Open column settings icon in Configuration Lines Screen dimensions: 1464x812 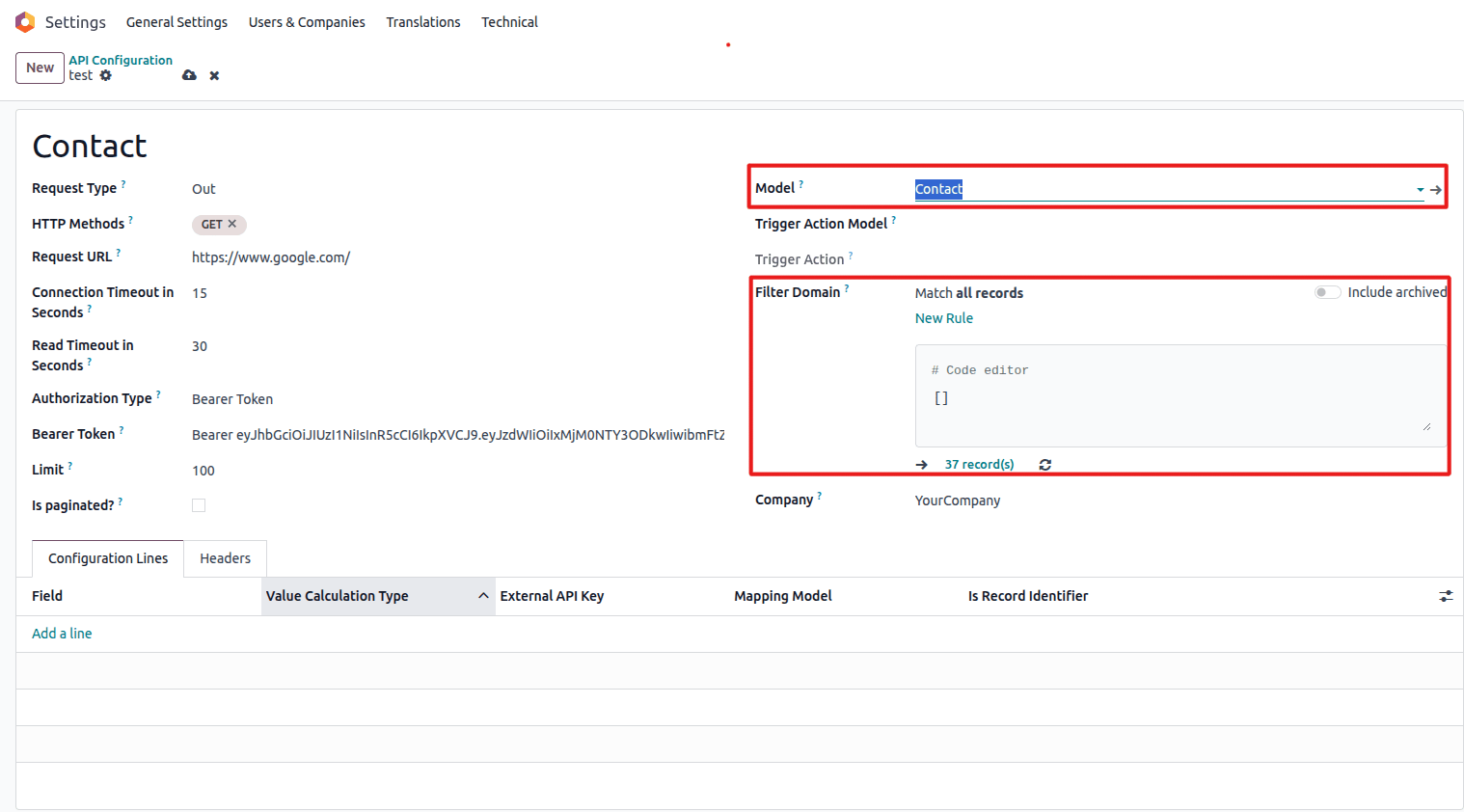(1446, 596)
